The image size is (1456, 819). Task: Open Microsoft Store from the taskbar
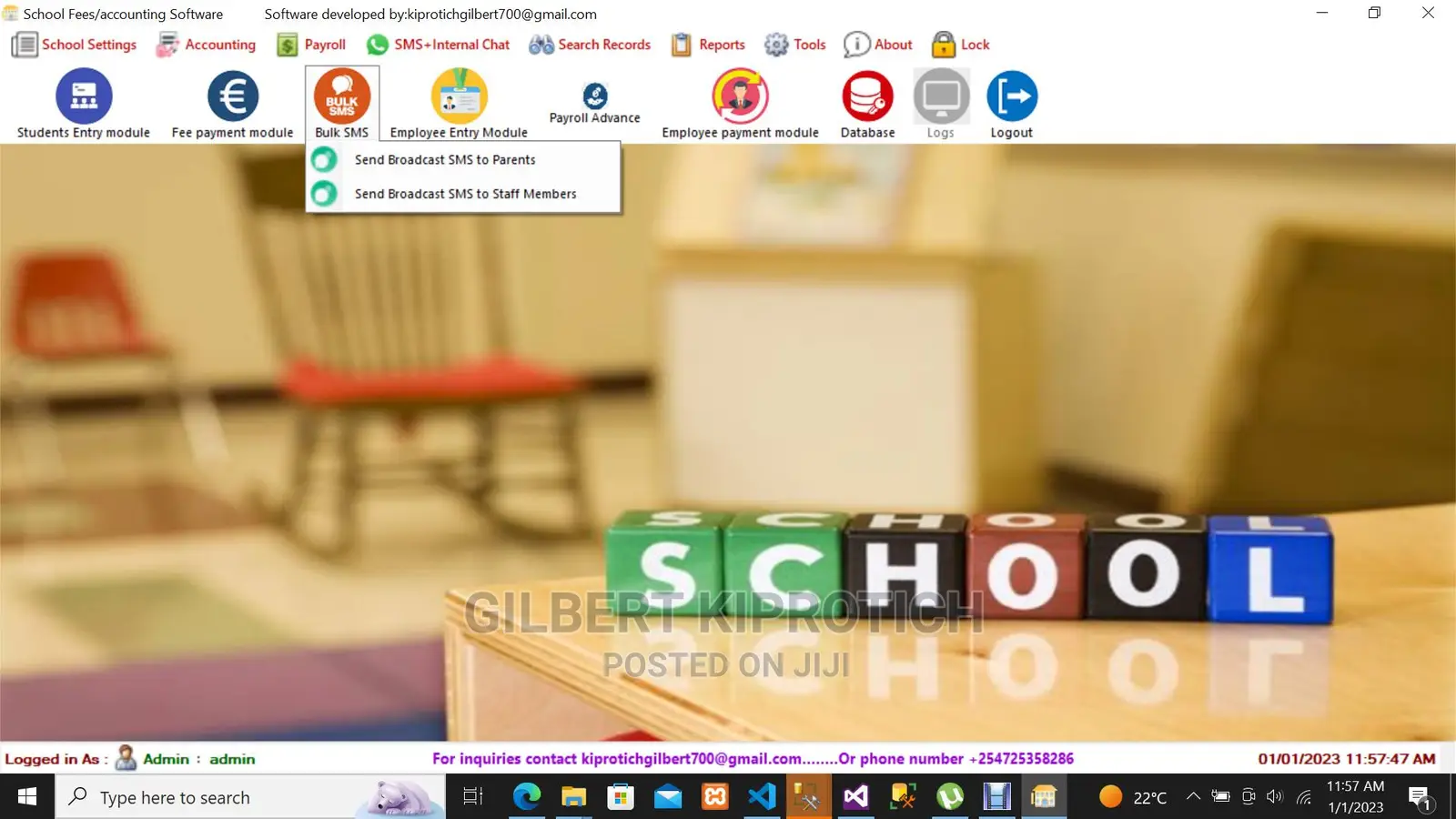coord(621,797)
